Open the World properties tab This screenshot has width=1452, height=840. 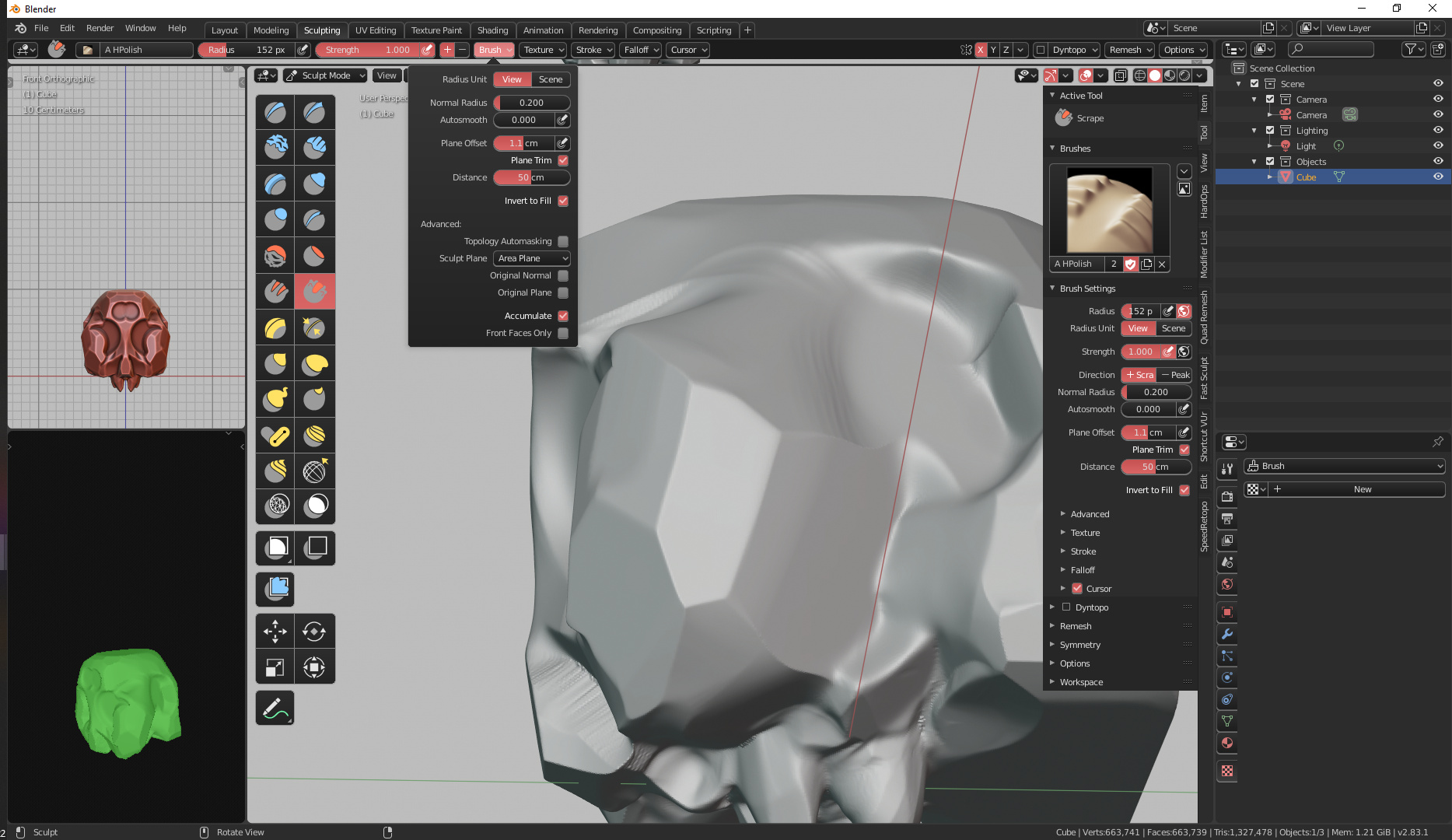(1227, 584)
